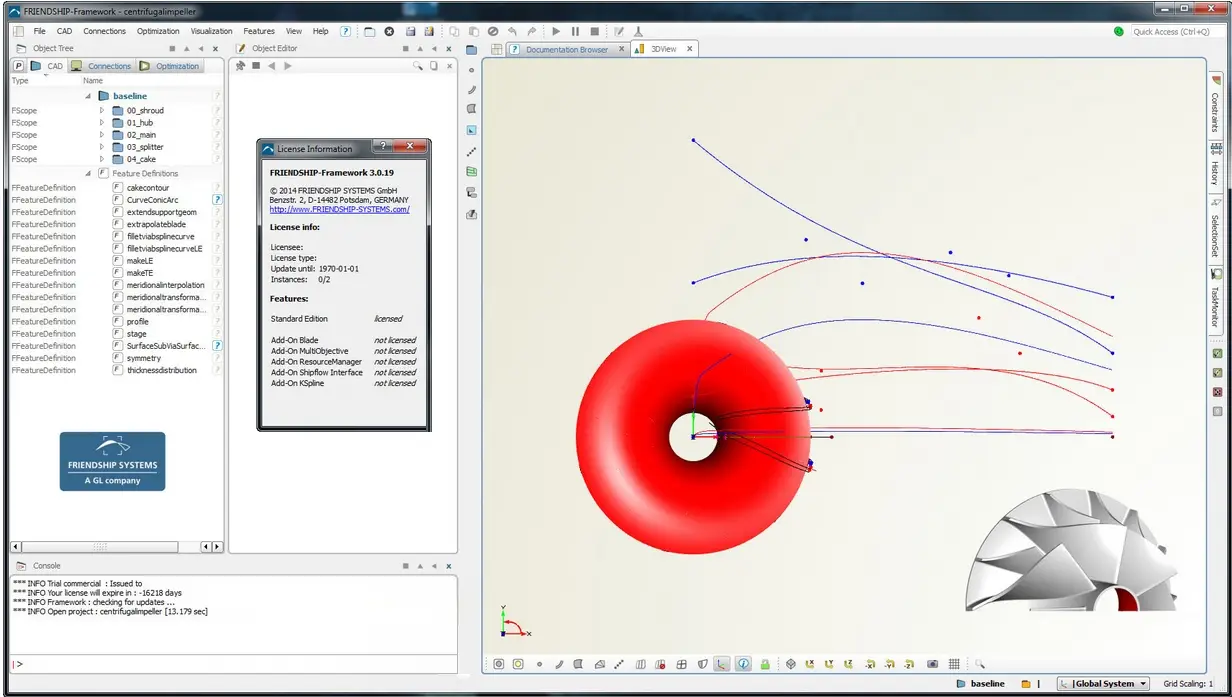Close the 3DView tab

(688, 49)
